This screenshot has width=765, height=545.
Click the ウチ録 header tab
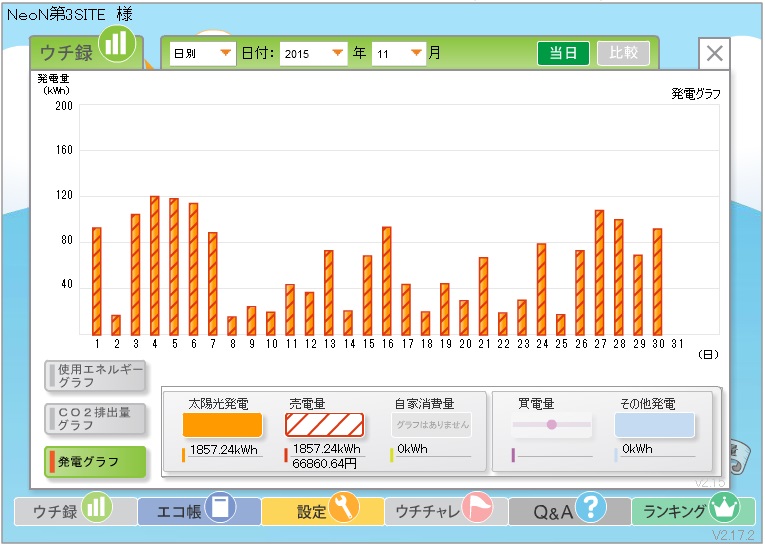point(86,52)
